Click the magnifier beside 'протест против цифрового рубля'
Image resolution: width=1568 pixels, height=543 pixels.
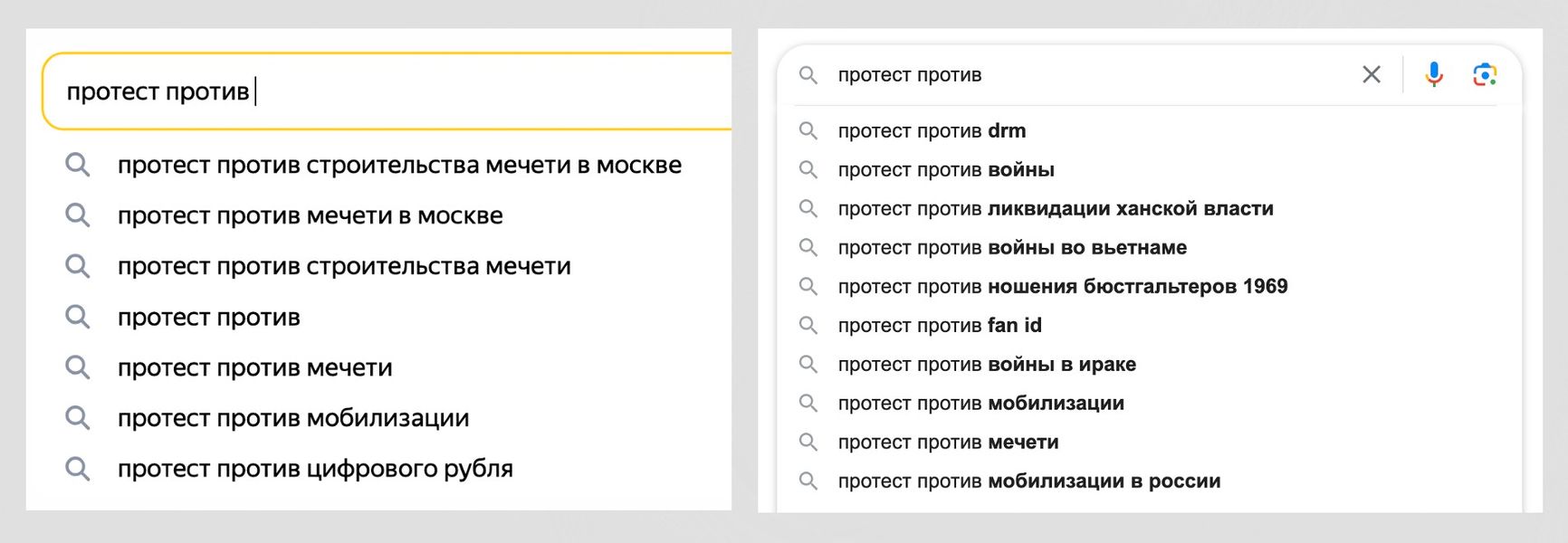point(78,469)
